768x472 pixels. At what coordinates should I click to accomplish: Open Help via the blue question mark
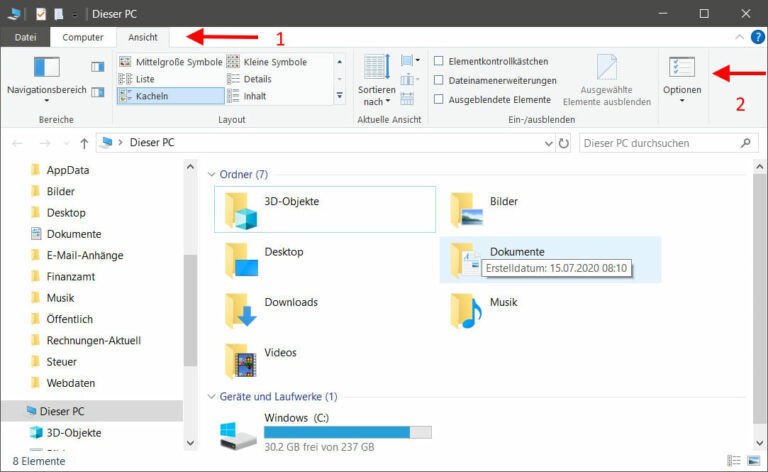tap(758, 37)
